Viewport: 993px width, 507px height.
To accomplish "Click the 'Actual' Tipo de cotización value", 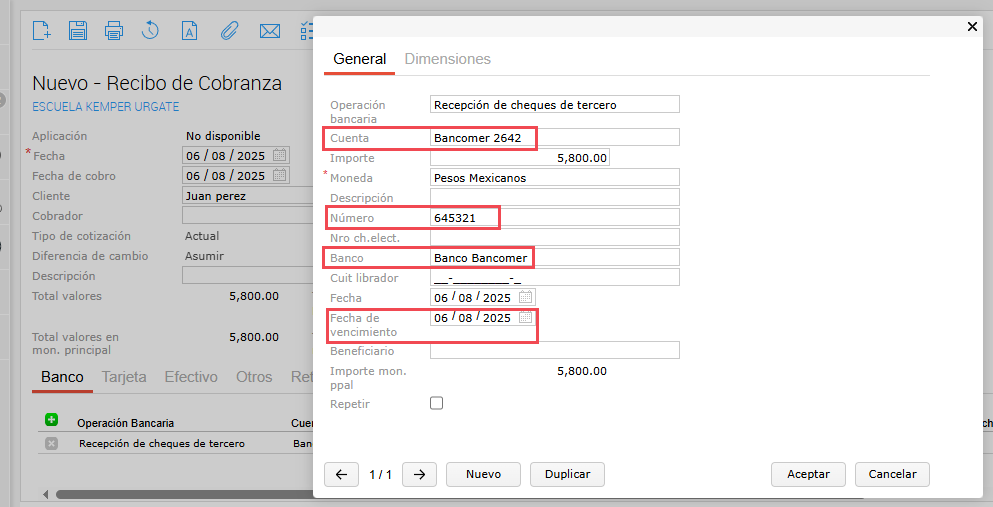I will (x=202, y=235).
